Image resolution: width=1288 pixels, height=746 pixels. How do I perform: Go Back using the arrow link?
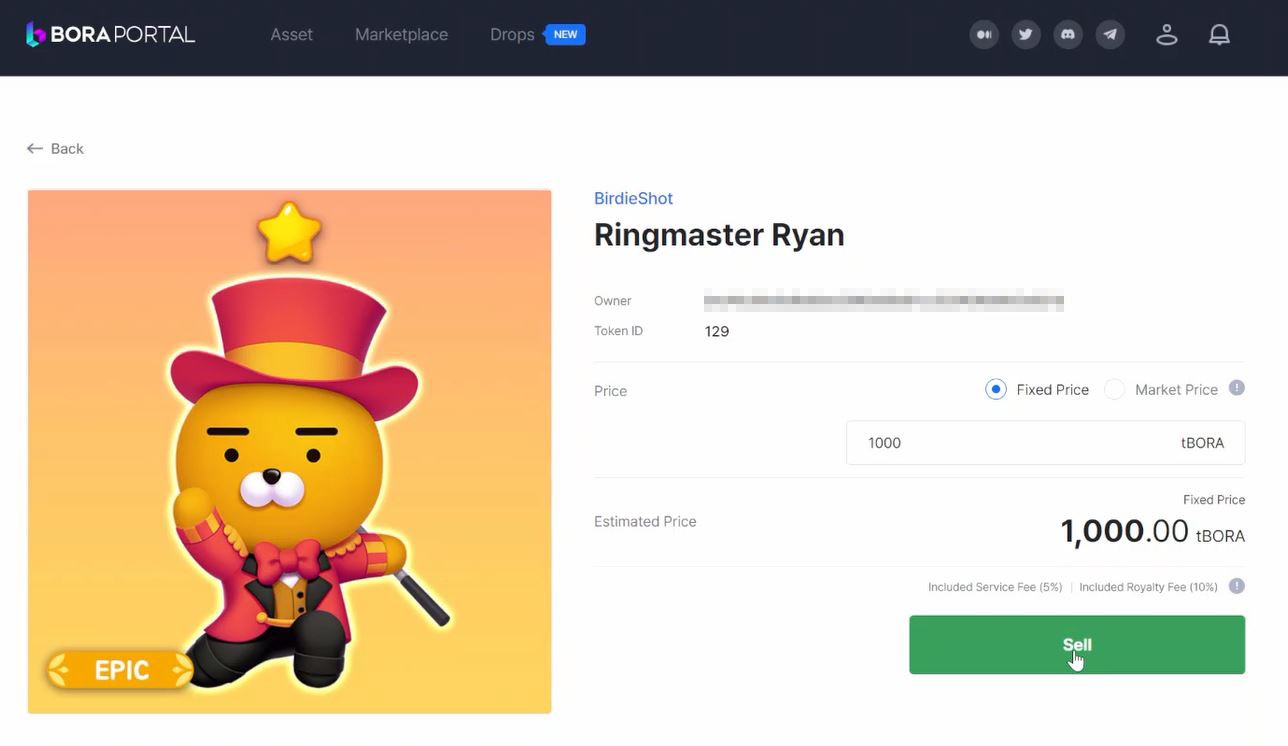point(55,148)
